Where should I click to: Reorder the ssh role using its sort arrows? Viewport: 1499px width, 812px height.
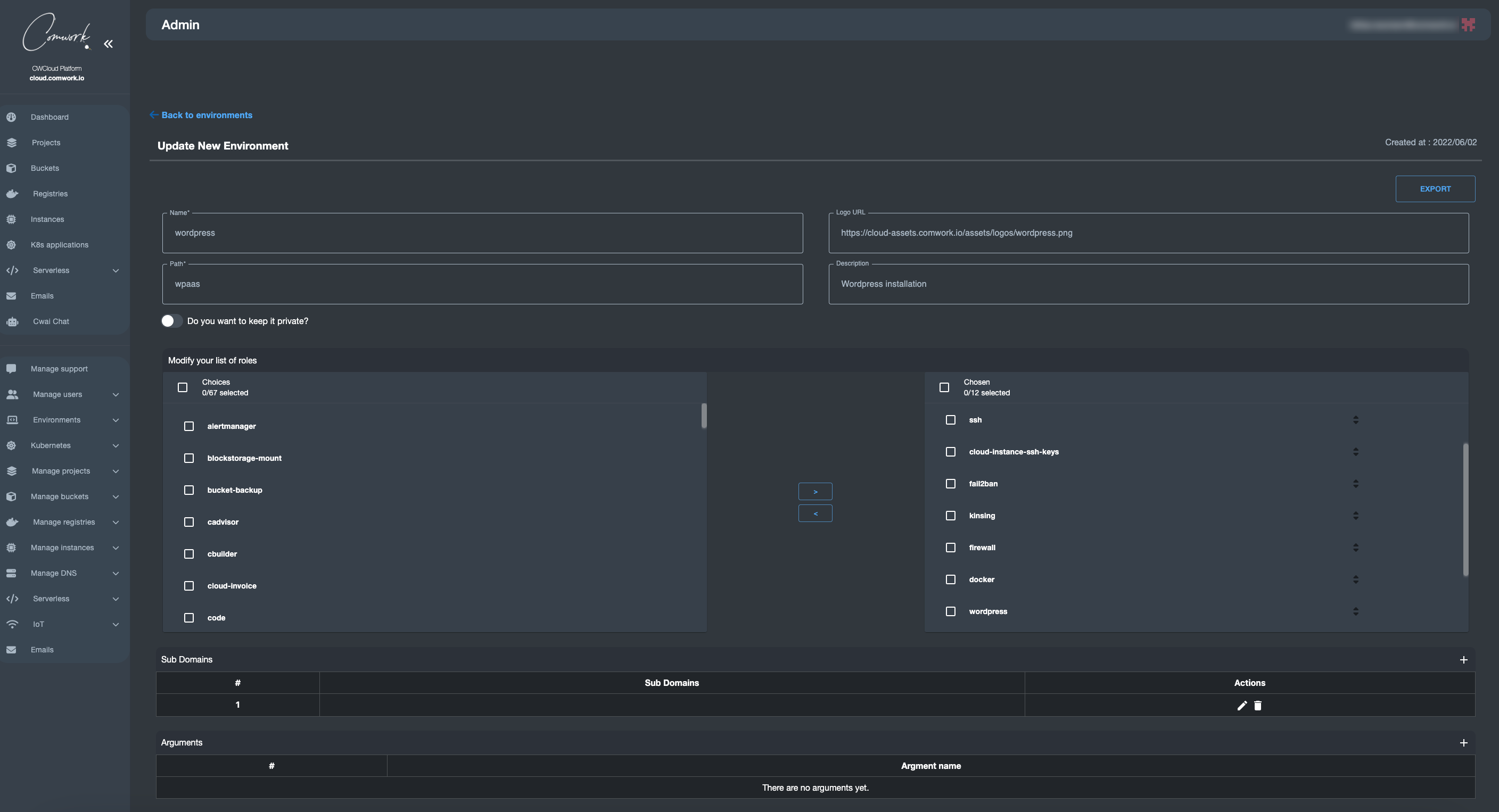pos(1356,420)
